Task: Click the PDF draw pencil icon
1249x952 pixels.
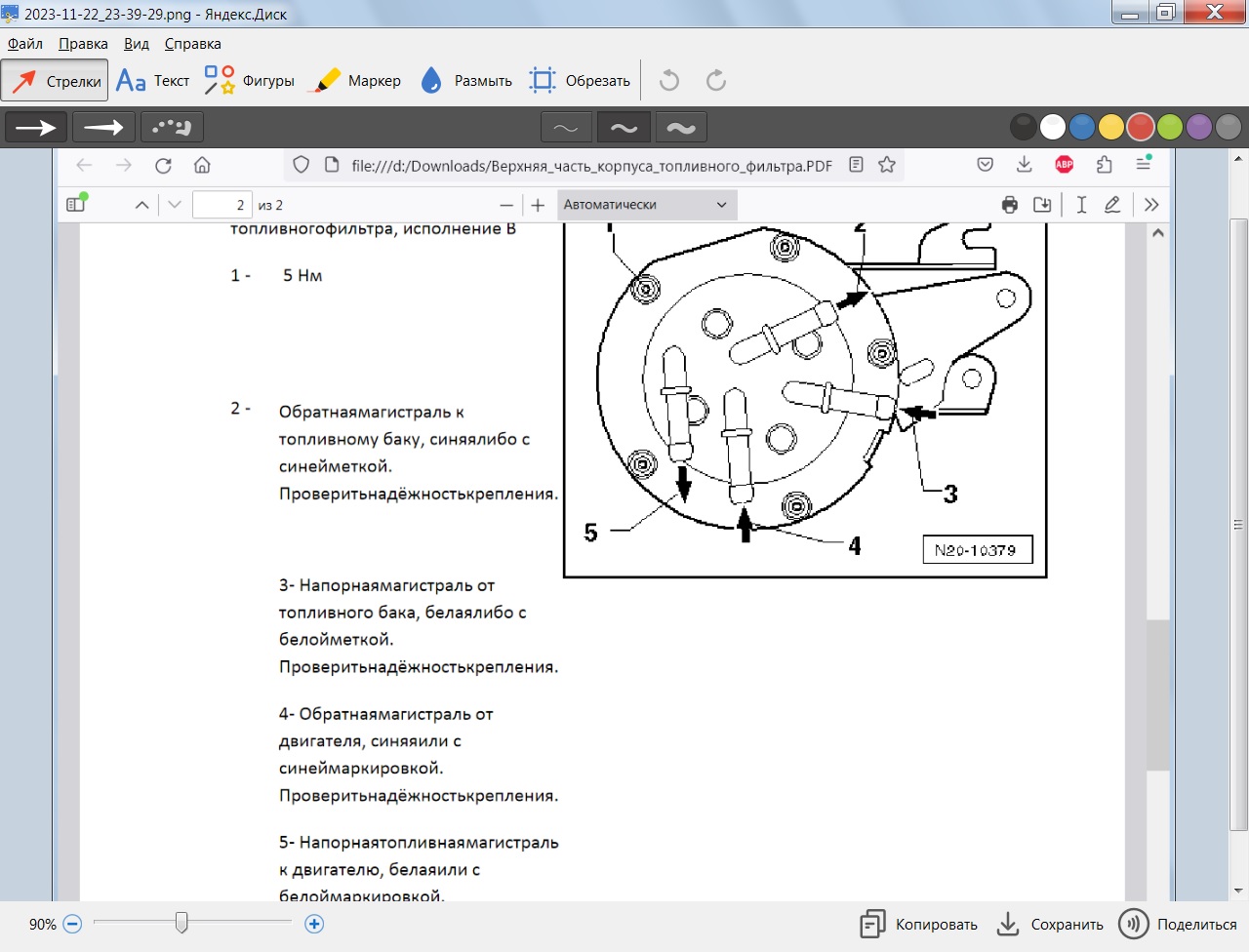Action: (x=1112, y=205)
